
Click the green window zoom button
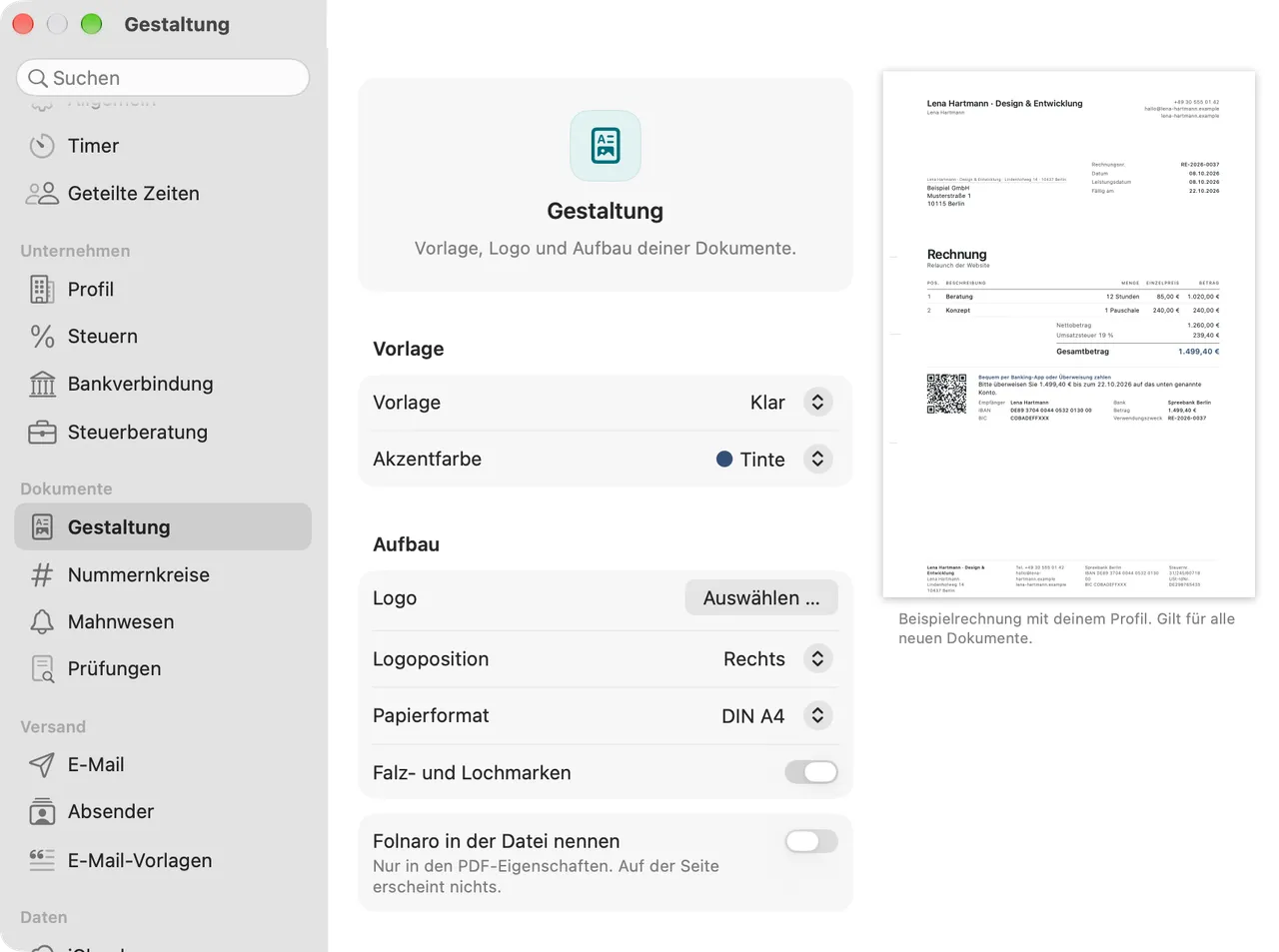coord(91,24)
